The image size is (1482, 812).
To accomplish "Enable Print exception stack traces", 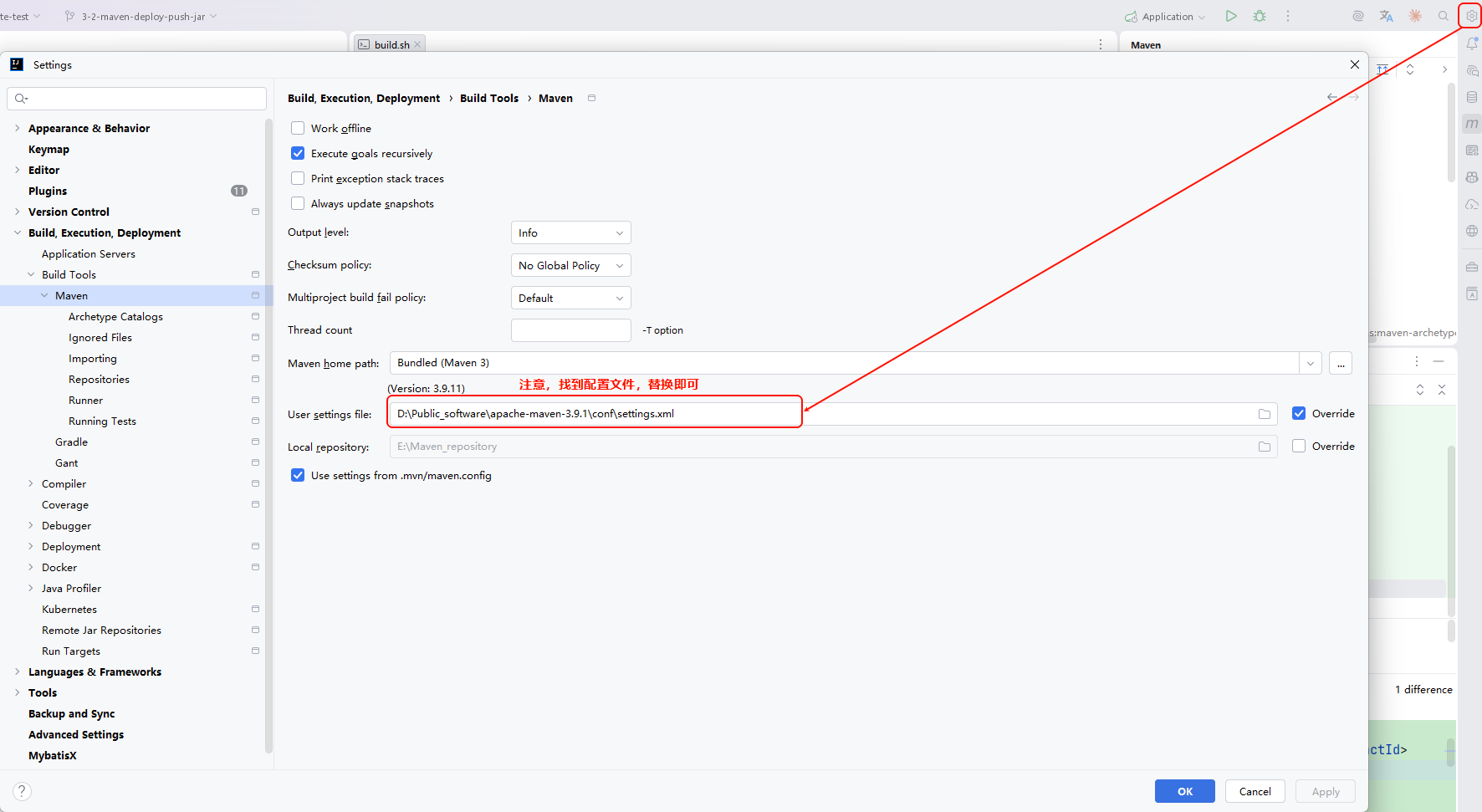I will point(298,178).
